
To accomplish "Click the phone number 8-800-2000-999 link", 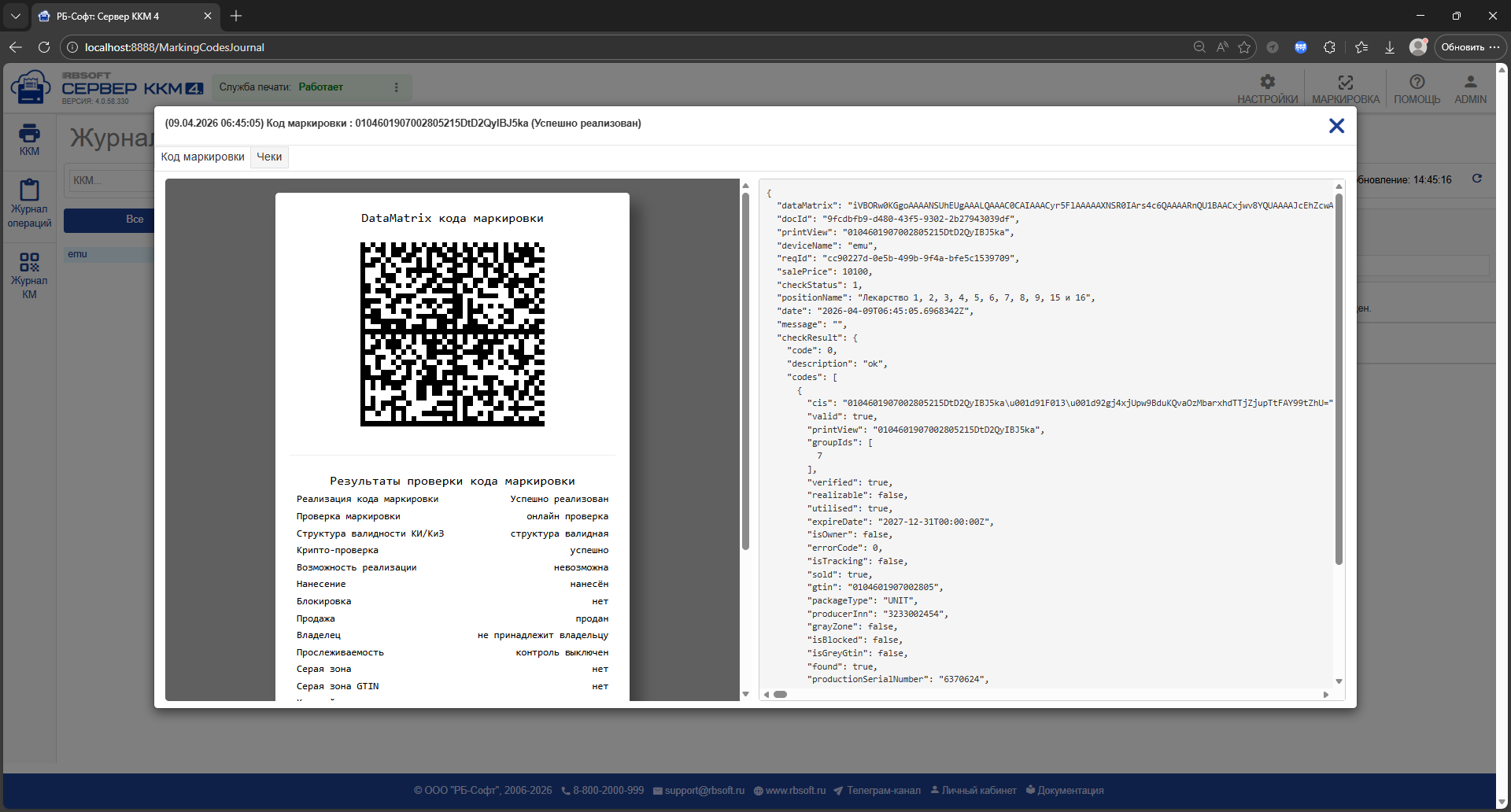I will [602, 791].
